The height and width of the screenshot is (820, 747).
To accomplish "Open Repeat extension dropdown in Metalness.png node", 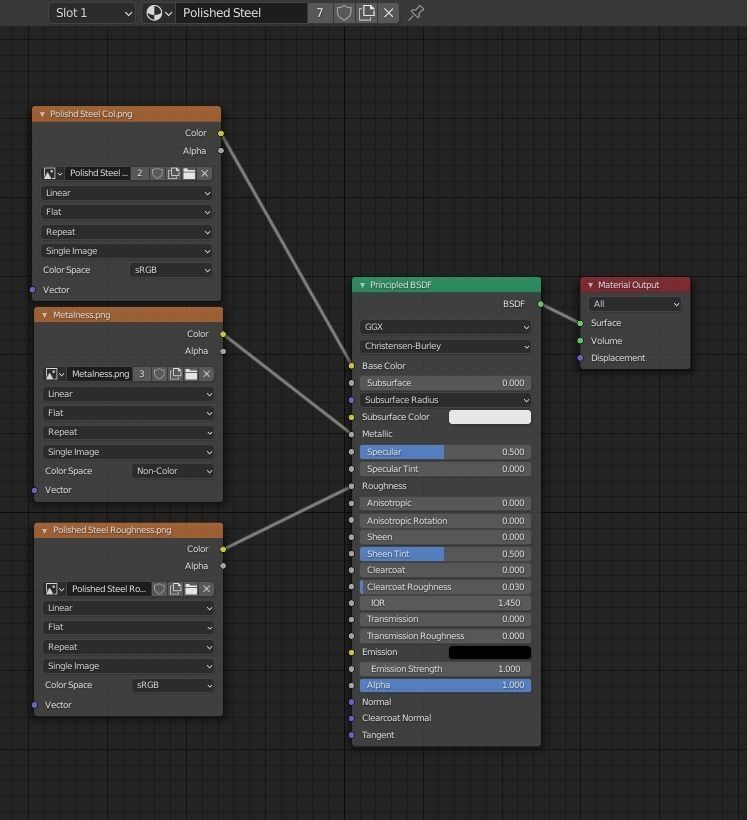I will pos(129,432).
